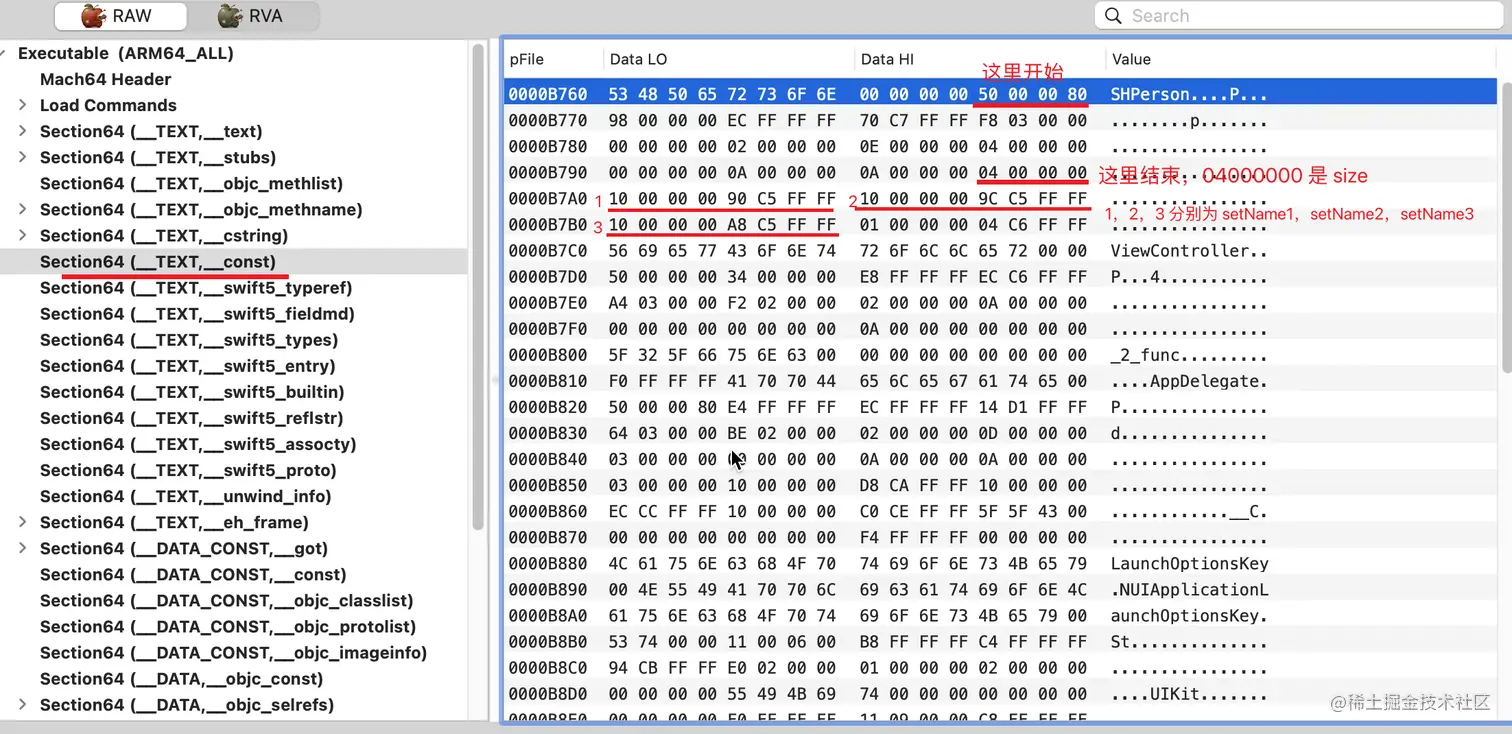Click the '....AppDelegate.' value cell
The width and height of the screenshot is (1512, 734).
pos(1189,381)
